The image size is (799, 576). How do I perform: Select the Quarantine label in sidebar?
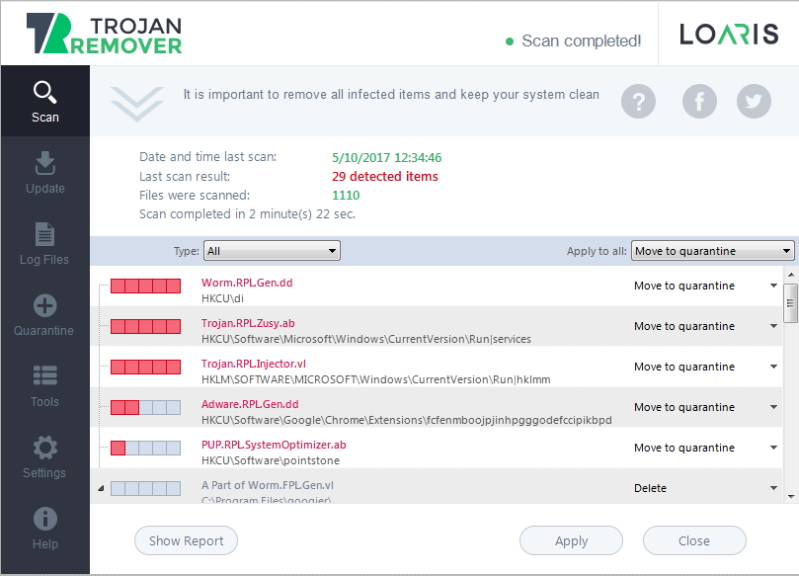coord(44,330)
